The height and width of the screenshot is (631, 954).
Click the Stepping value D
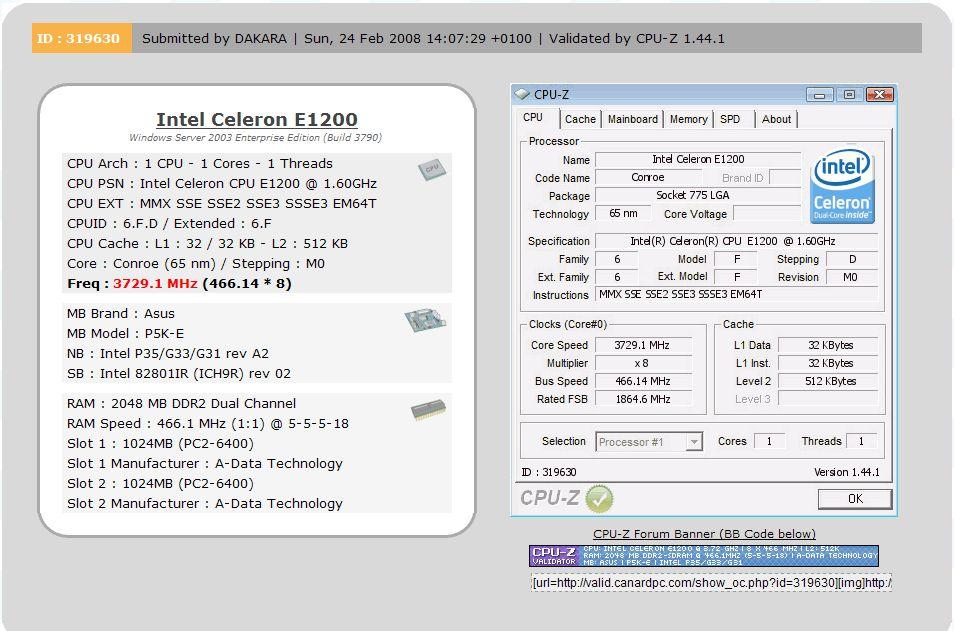coord(851,259)
